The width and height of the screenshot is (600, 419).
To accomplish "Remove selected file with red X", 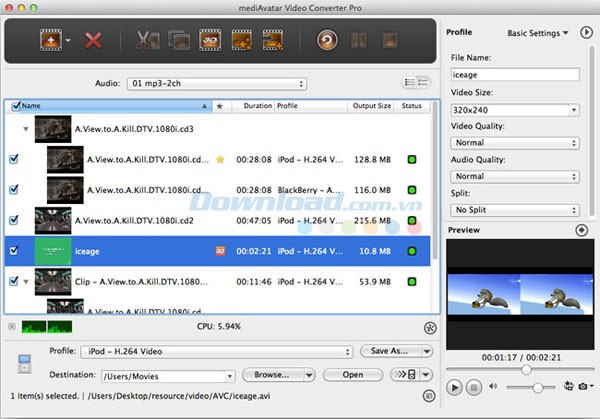I will pos(93,40).
